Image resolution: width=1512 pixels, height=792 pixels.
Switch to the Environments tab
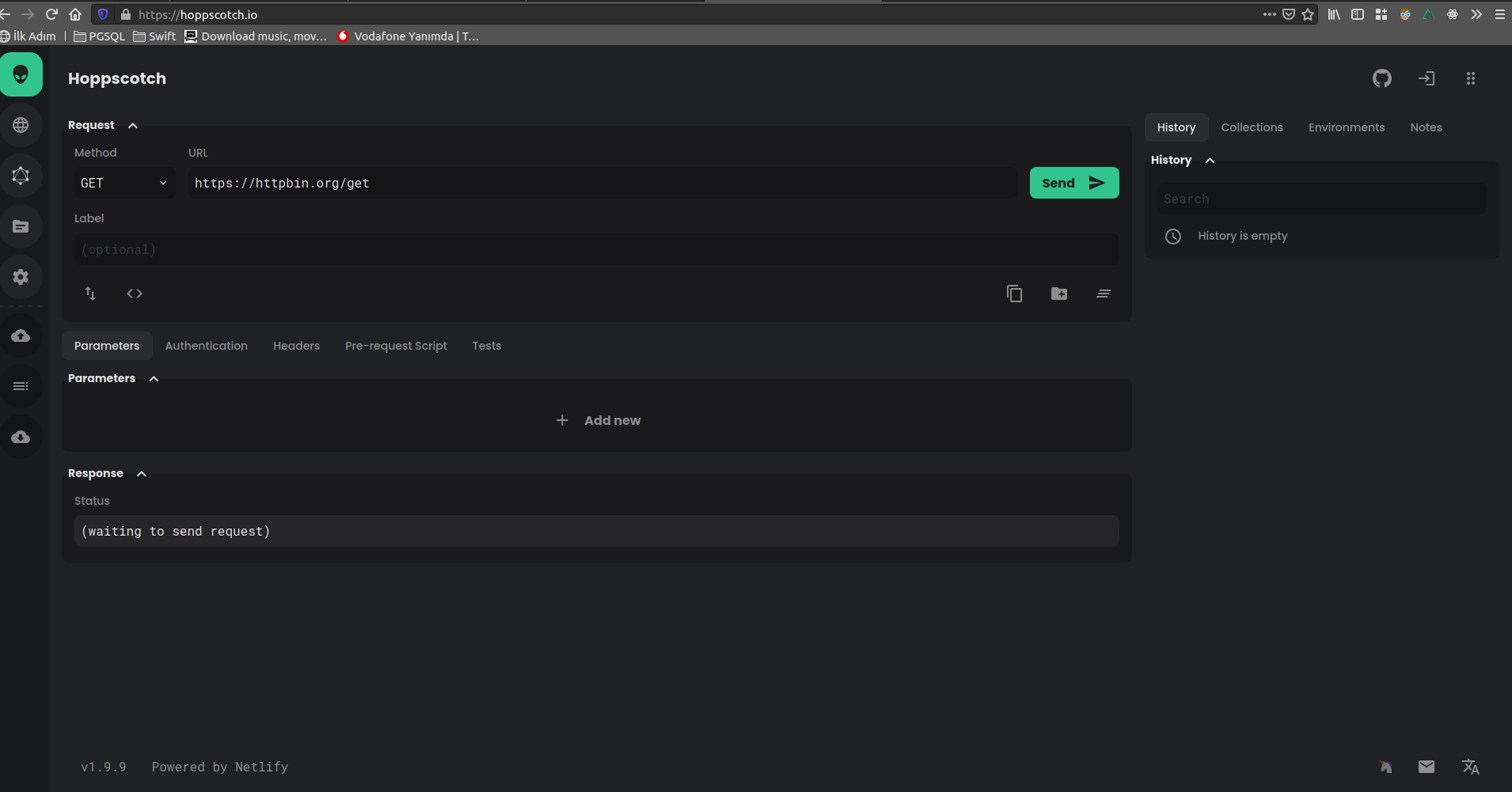[x=1347, y=127]
